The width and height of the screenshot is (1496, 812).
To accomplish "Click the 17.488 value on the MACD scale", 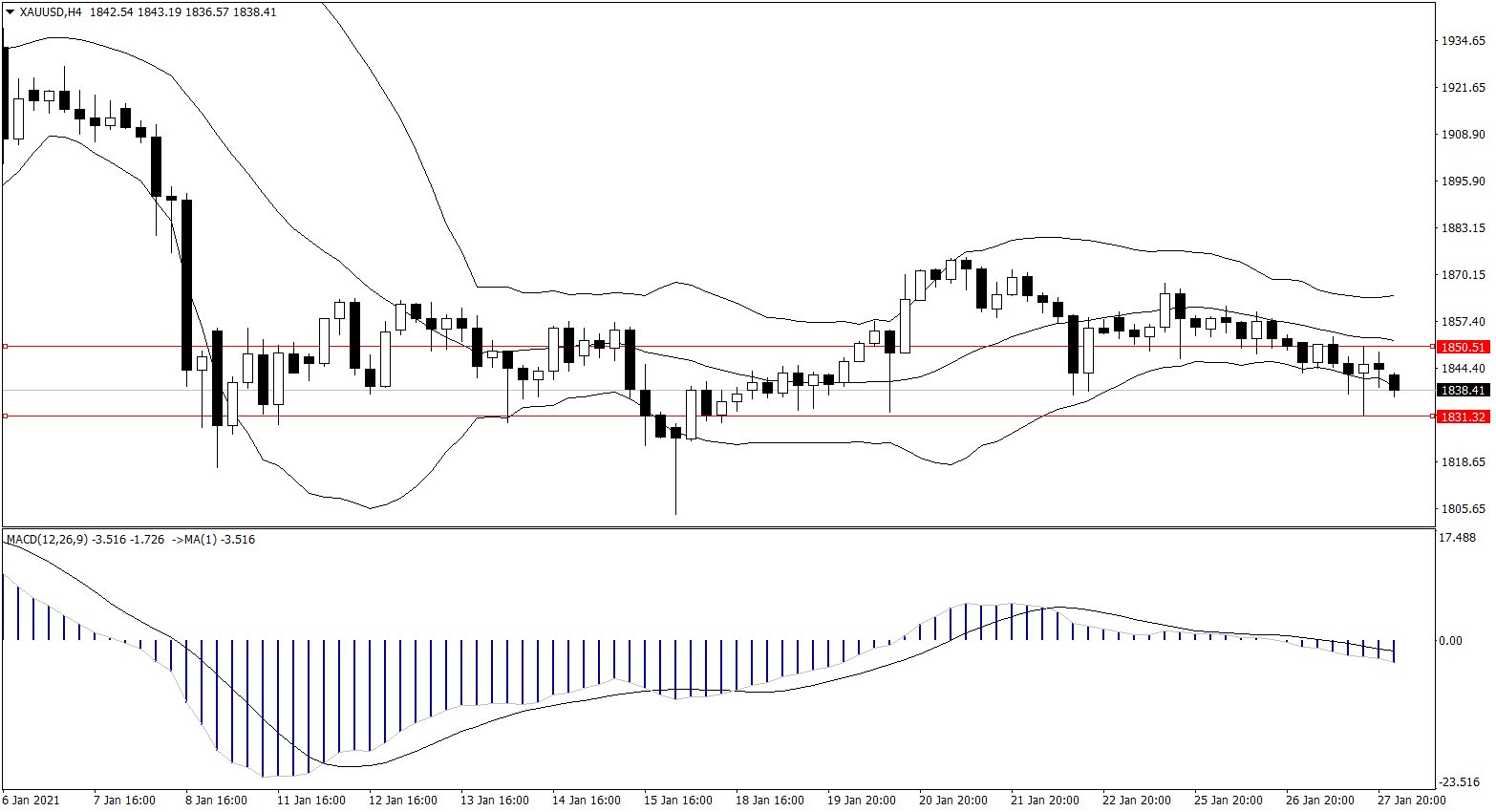I will [1457, 539].
